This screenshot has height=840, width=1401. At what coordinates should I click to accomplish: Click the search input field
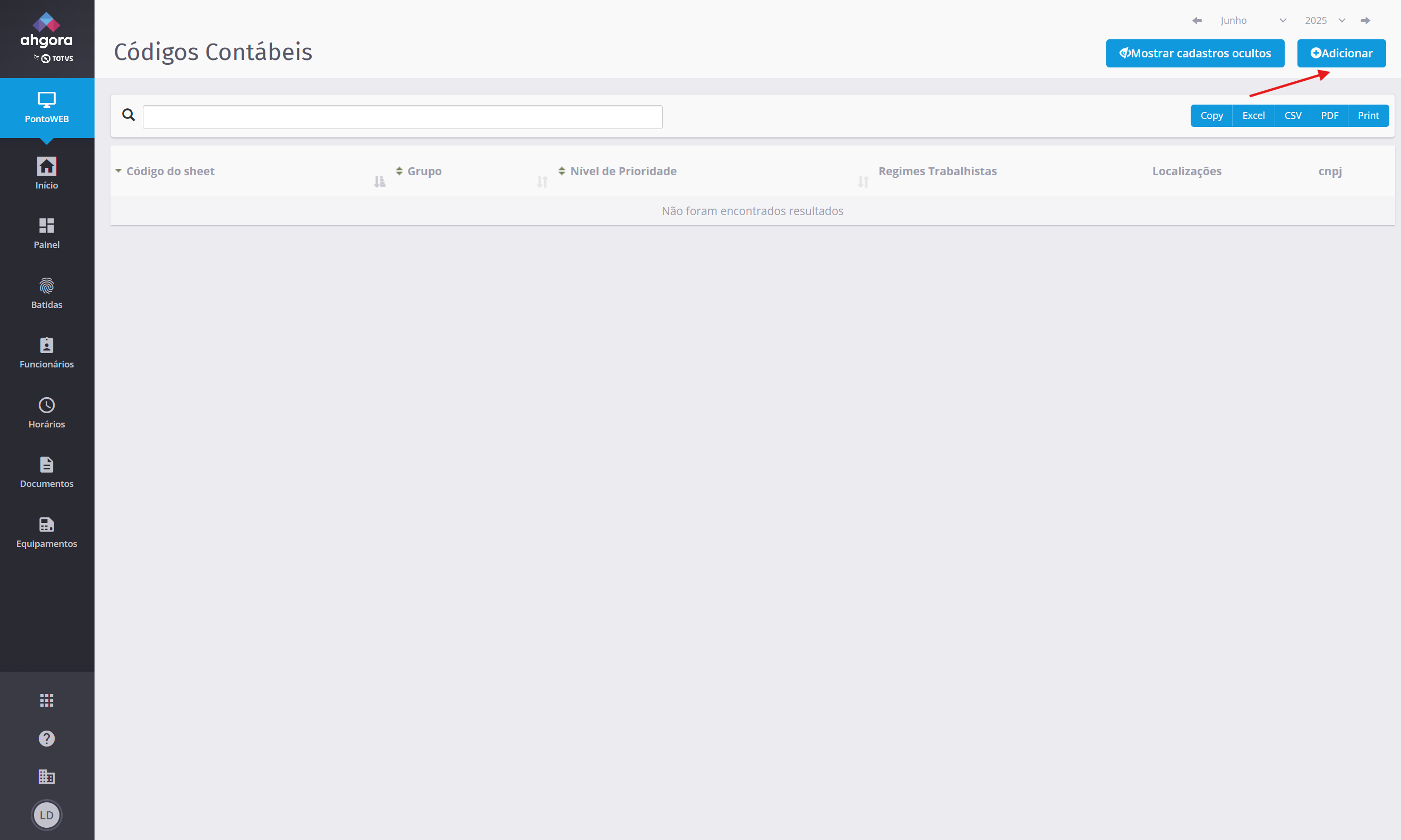[x=402, y=117]
